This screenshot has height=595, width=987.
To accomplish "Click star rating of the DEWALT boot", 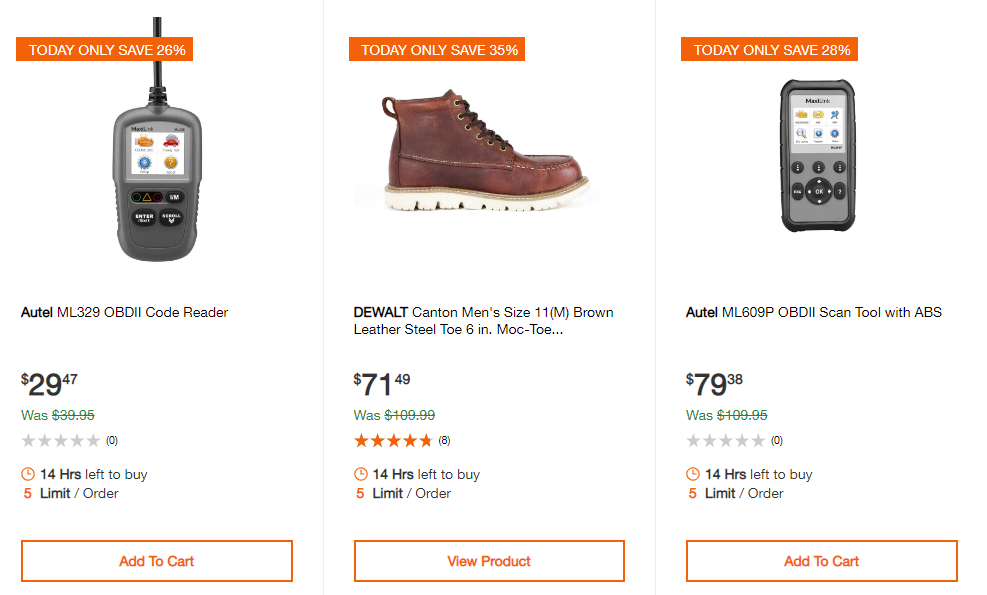I will pos(394,440).
